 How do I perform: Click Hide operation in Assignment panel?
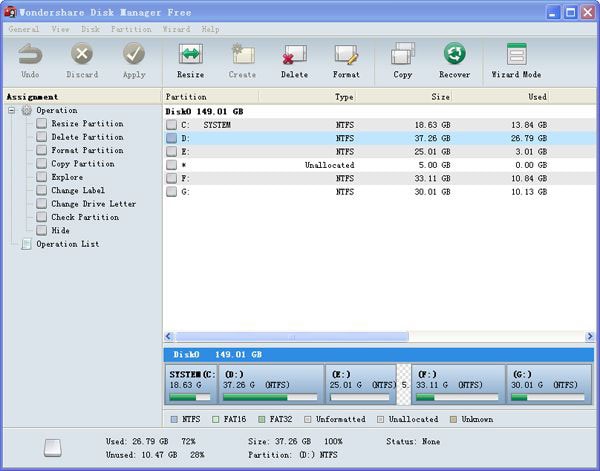(60, 230)
